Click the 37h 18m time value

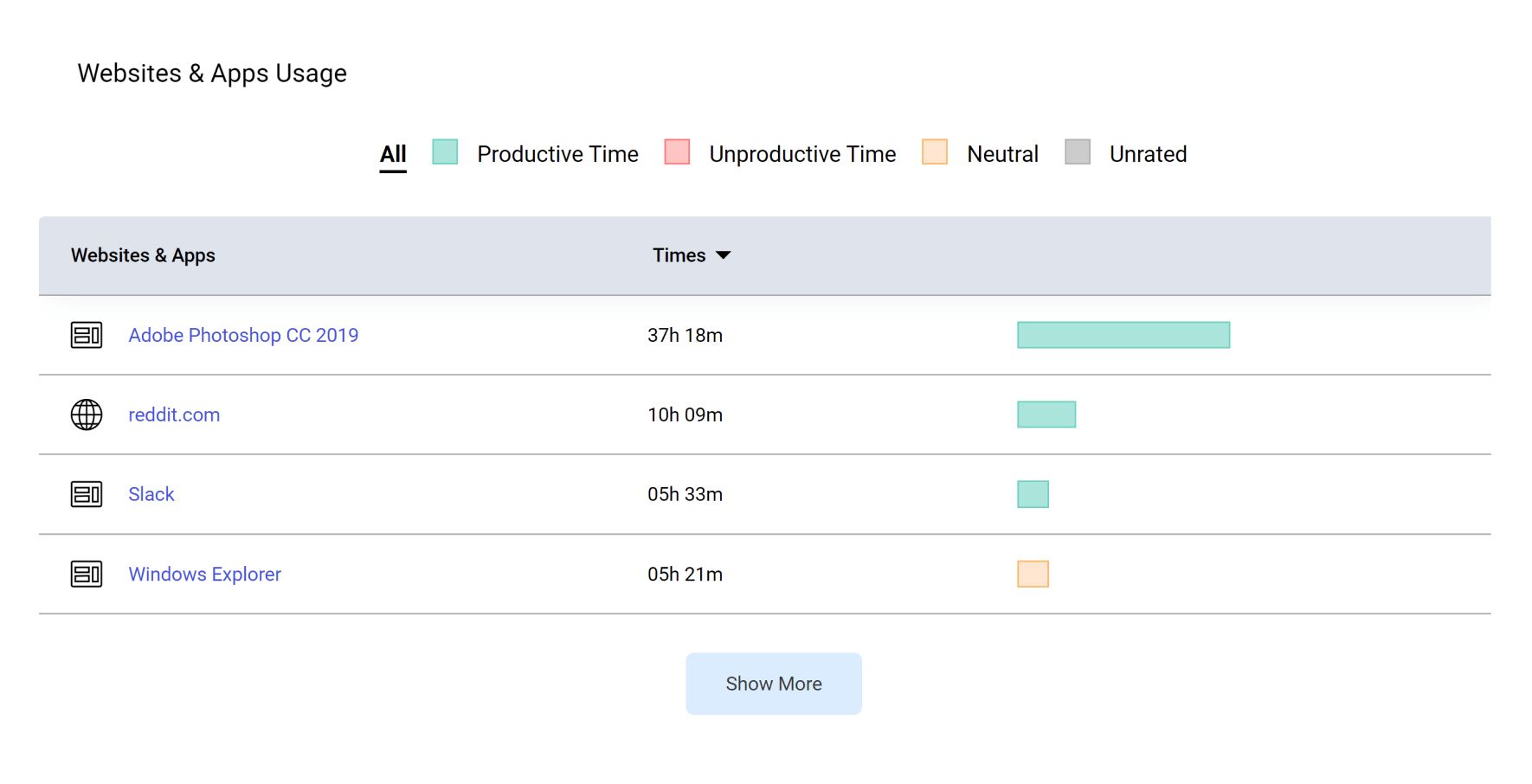685,335
